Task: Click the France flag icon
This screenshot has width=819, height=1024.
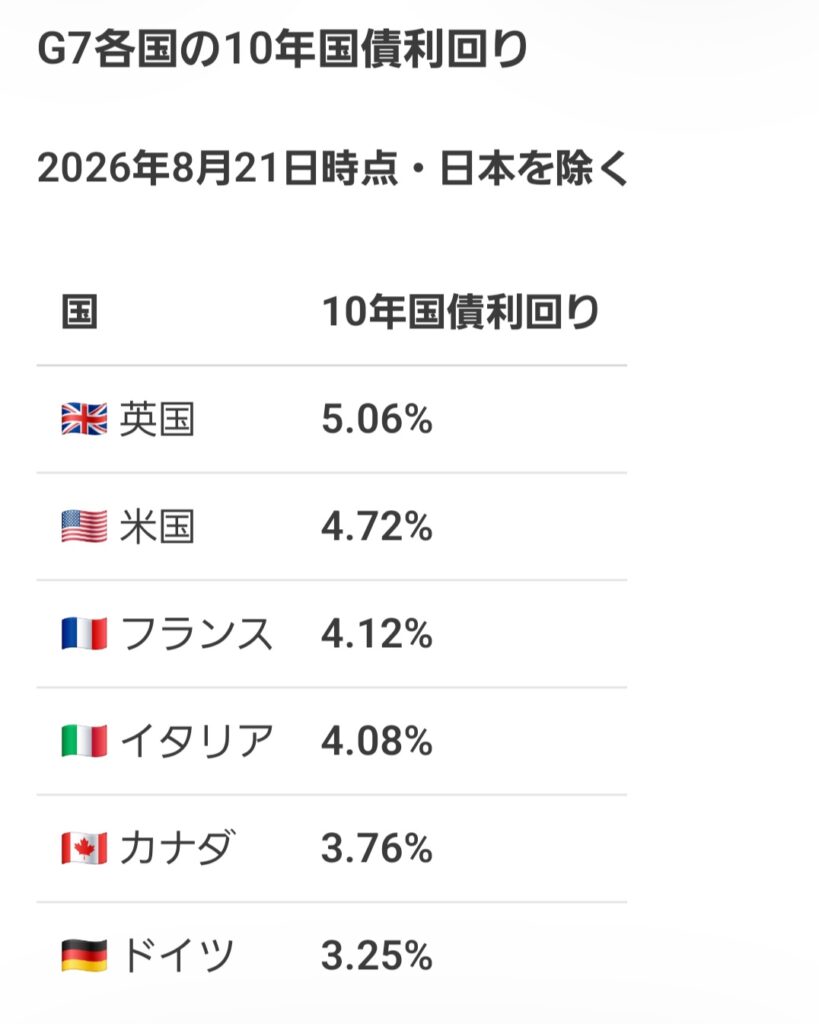Action: [84, 633]
